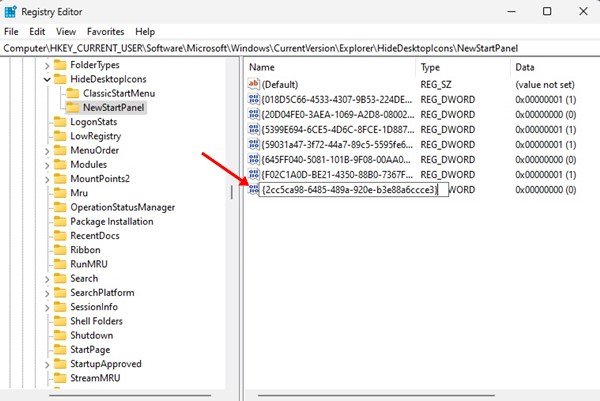This screenshot has width=600, height=401.
Task: Select the Shell Folders tree key
Action: (x=96, y=321)
